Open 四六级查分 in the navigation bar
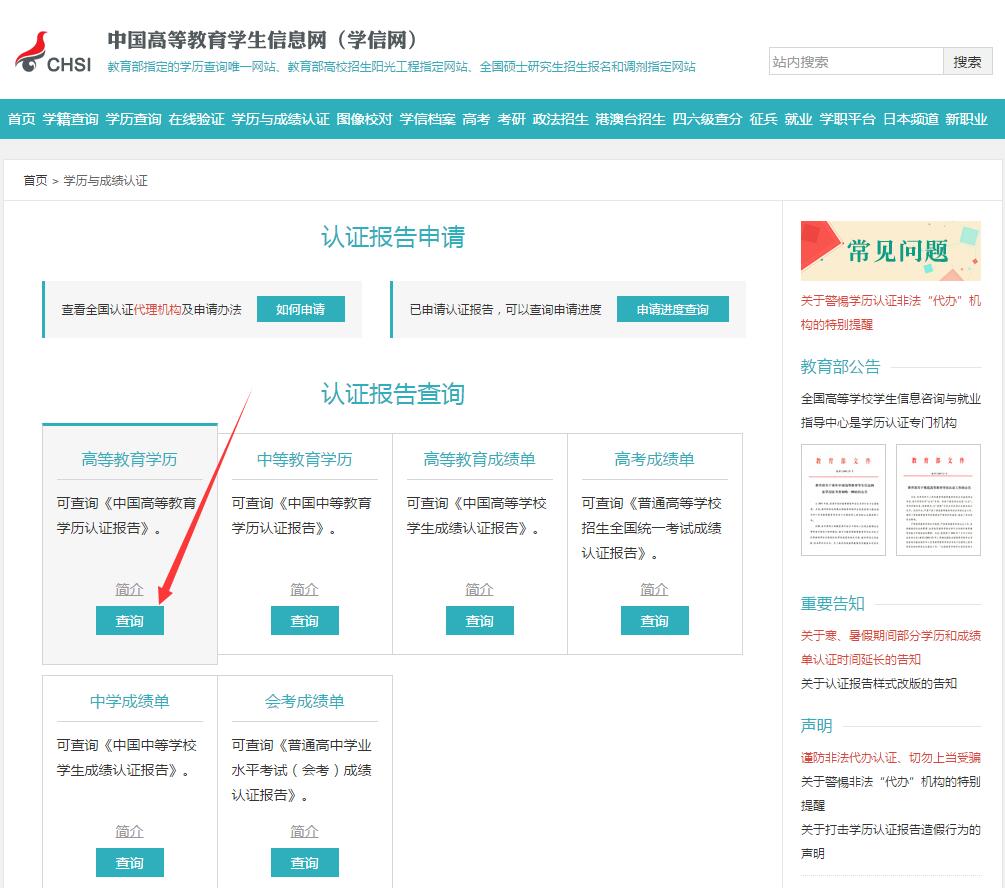The height and width of the screenshot is (888, 1005). coord(707,119)
